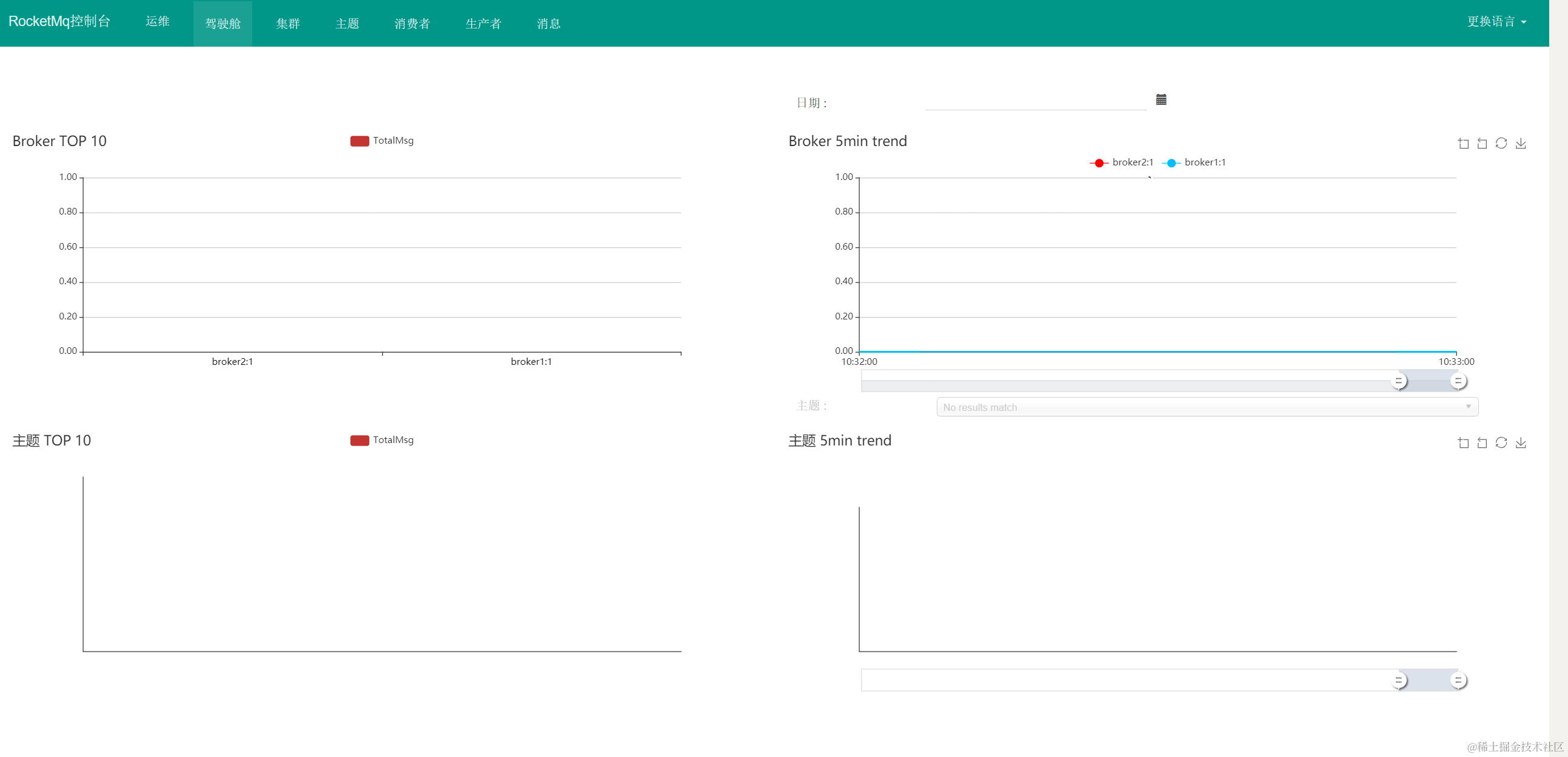Click Broker trend chart restore icon
The height and width of the screenshot is (757, 1568).
[x=1501, y=144]
